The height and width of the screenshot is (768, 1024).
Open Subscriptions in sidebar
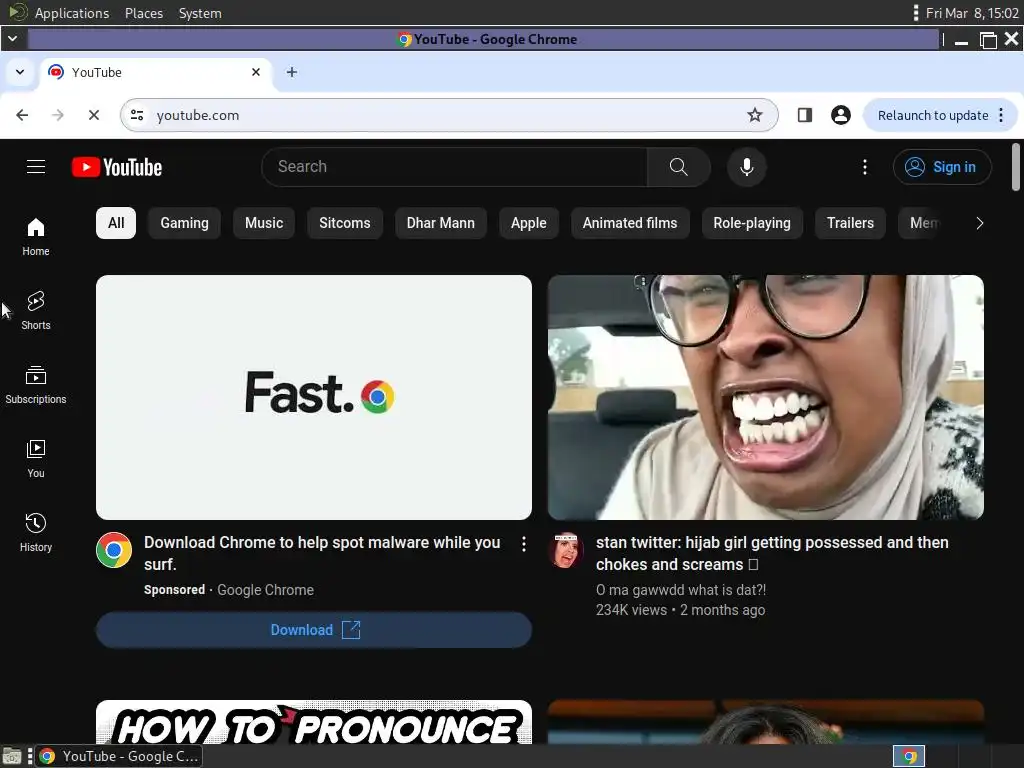tap(36, 385)
